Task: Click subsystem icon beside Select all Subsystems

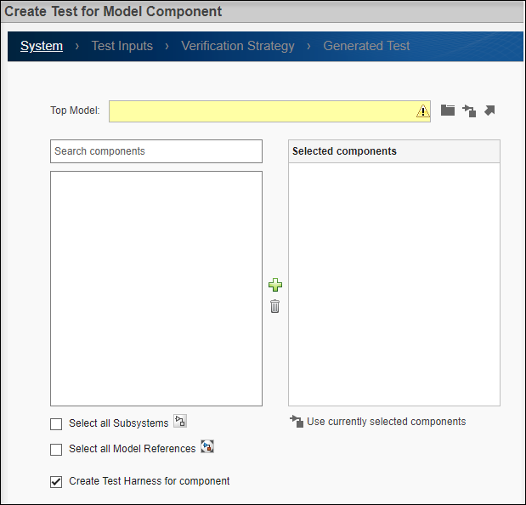Action: (x=180, y=421)
